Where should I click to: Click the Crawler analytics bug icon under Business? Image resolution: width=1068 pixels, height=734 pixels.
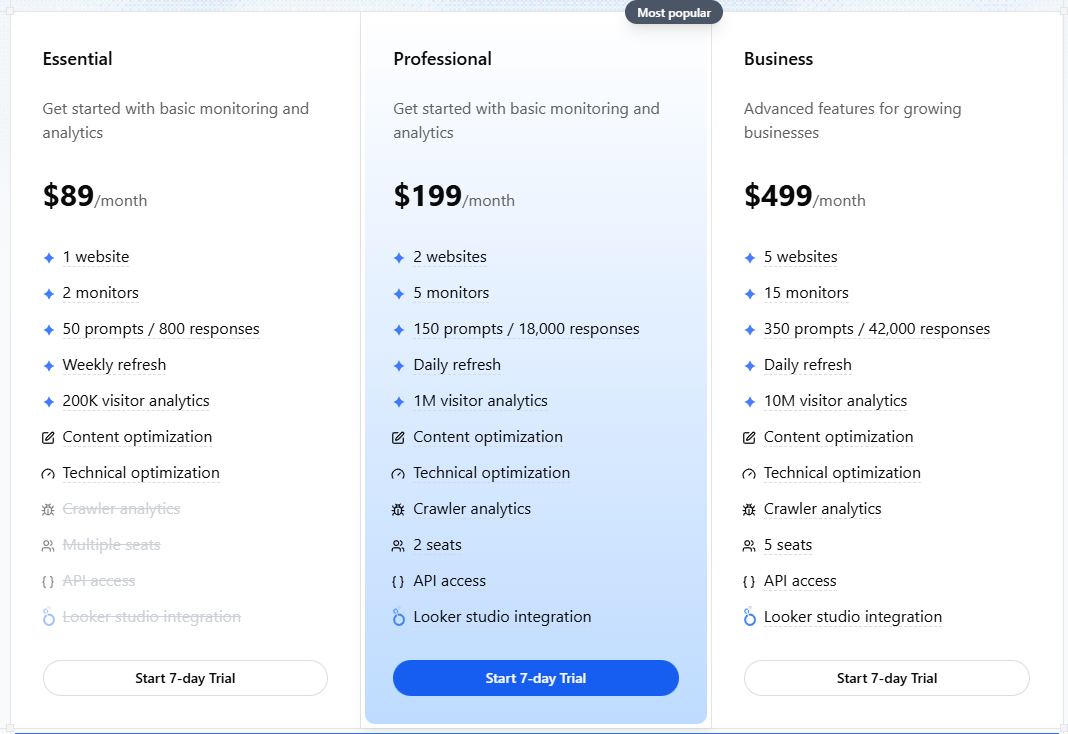pyautogui.click(x=749, y=509)
